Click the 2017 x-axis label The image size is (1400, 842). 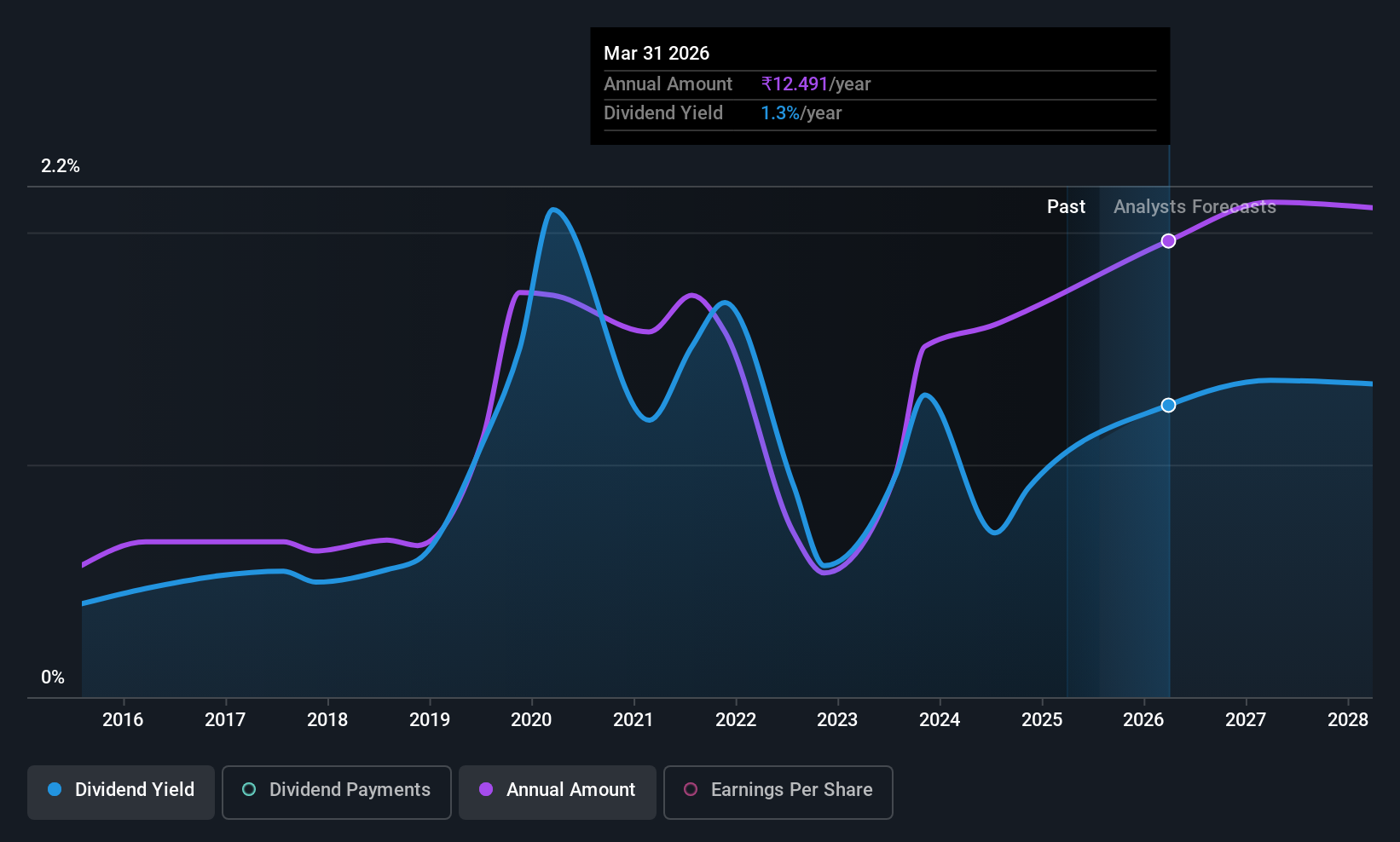click(225, 720)
